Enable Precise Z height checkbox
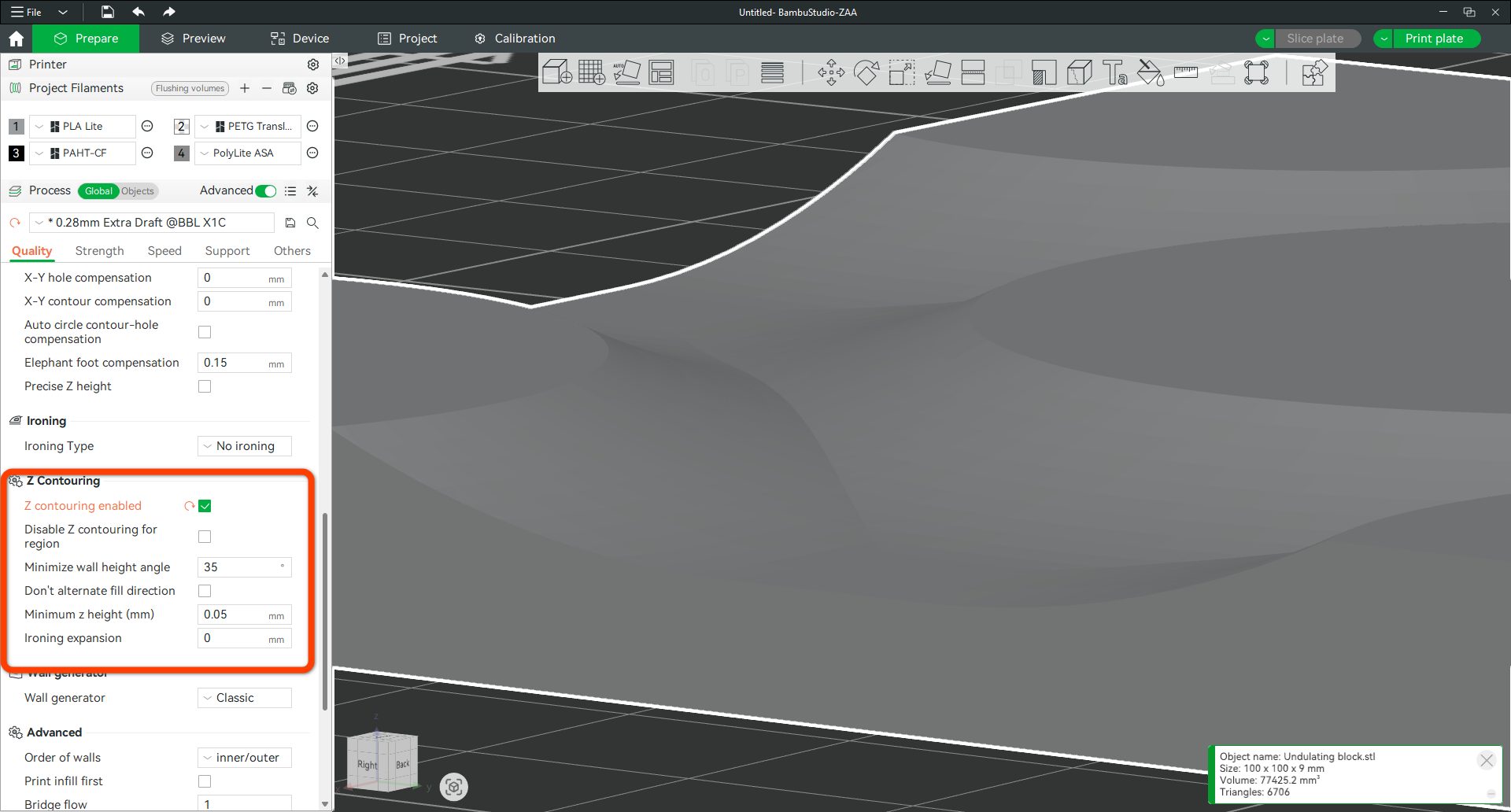The height and width of the screenshot is (812, 1511). tap(205, 386)
